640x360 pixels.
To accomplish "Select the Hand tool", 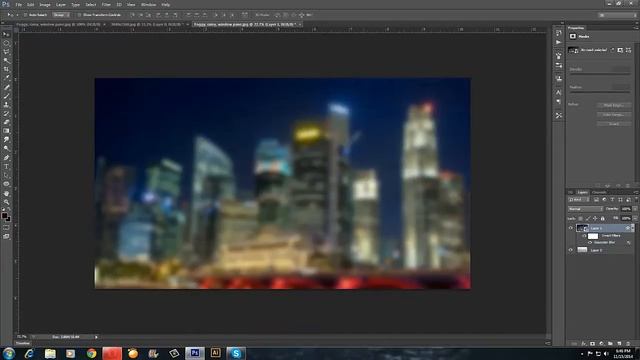I will click(6, 193).
